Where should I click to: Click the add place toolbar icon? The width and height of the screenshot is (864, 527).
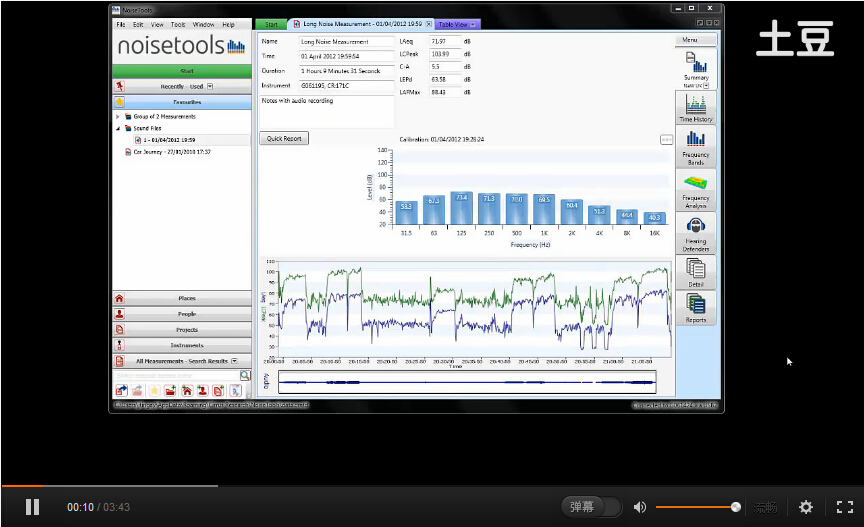187,391
